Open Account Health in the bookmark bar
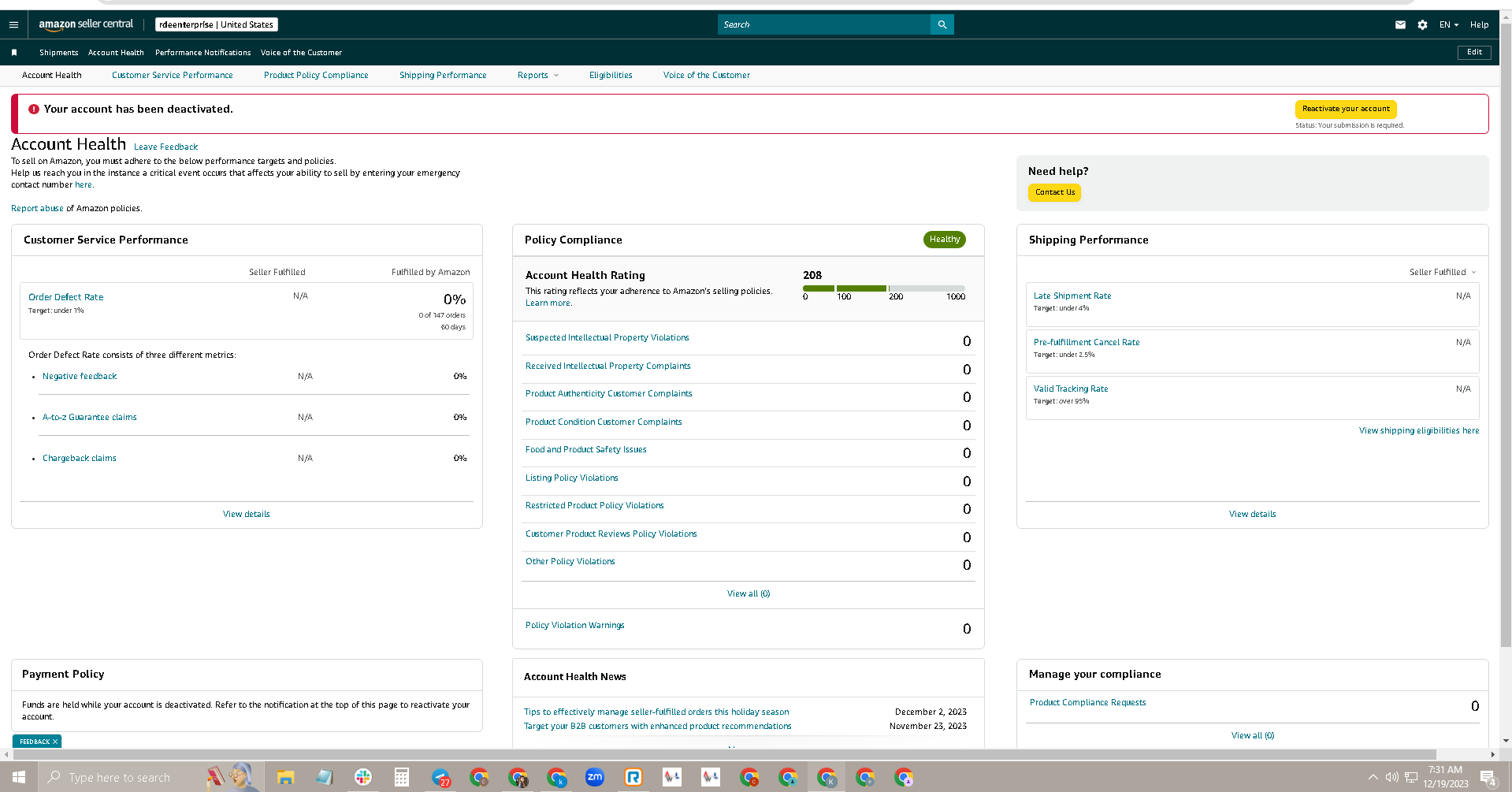 click(116, 53)
